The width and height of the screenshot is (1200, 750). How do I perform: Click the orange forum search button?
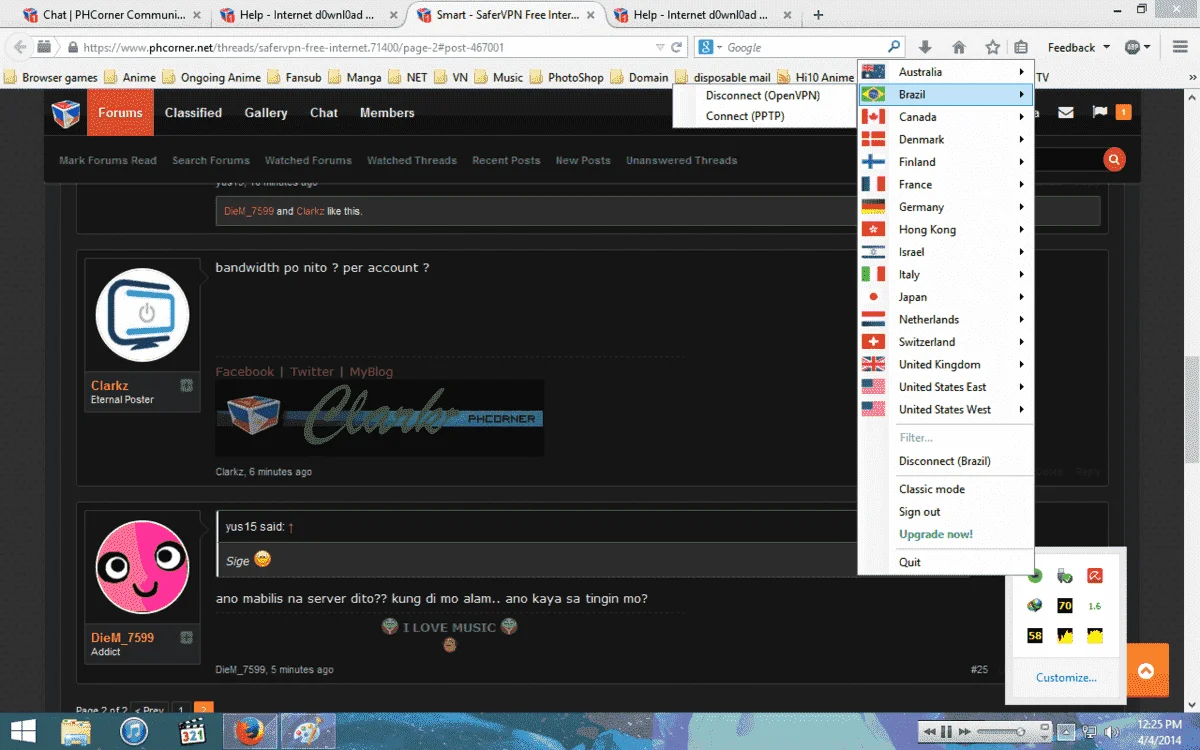coord(1113,160)
